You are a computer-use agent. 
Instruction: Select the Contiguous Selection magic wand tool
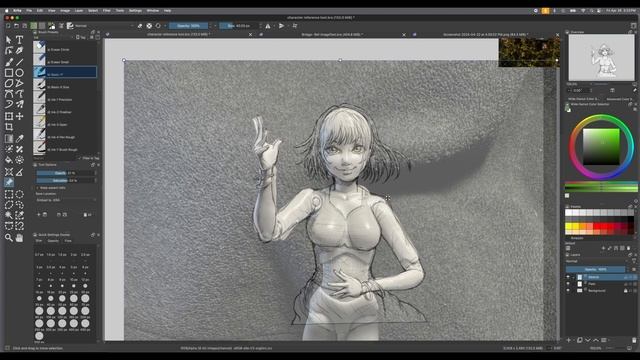tap(9, 215)
